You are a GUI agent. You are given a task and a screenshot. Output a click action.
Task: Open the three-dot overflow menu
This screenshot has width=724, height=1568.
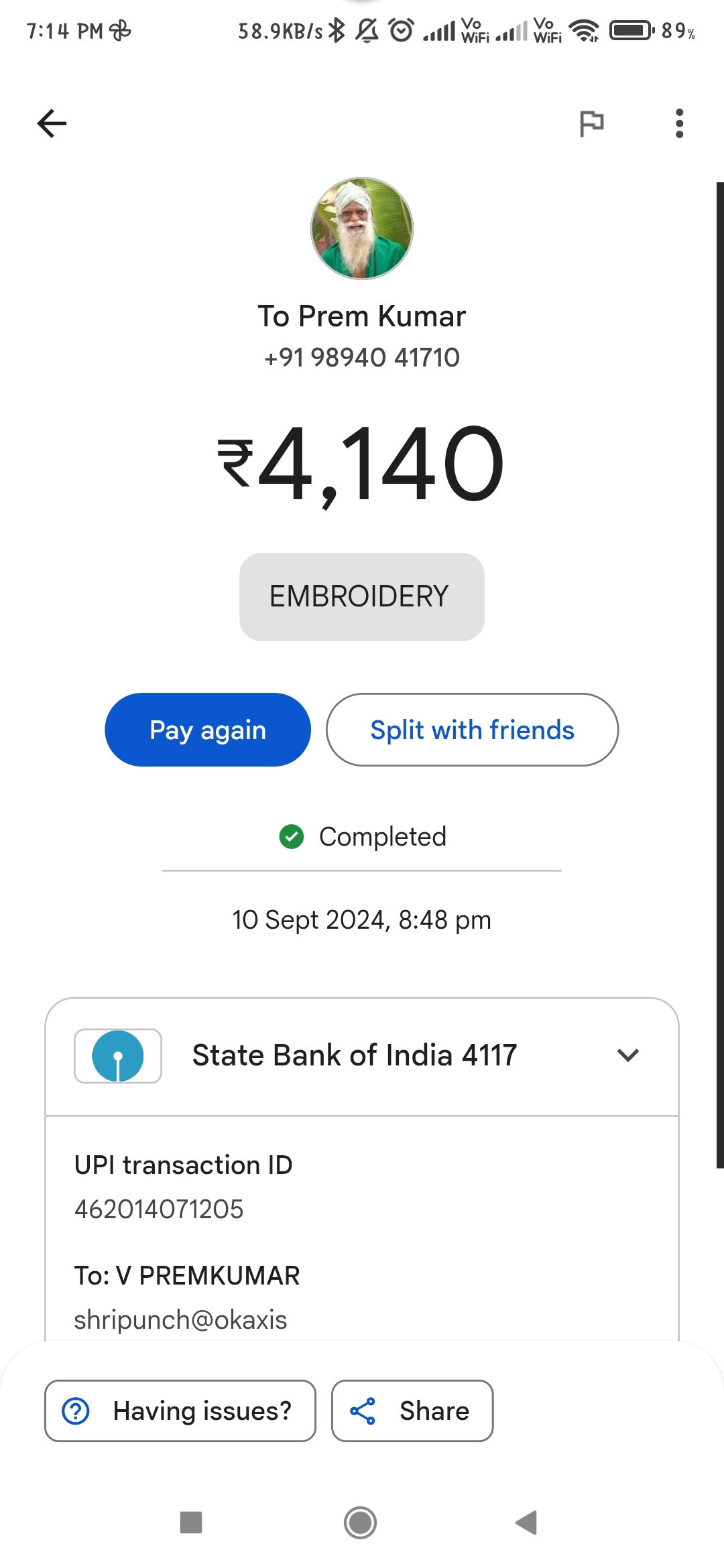679,123
